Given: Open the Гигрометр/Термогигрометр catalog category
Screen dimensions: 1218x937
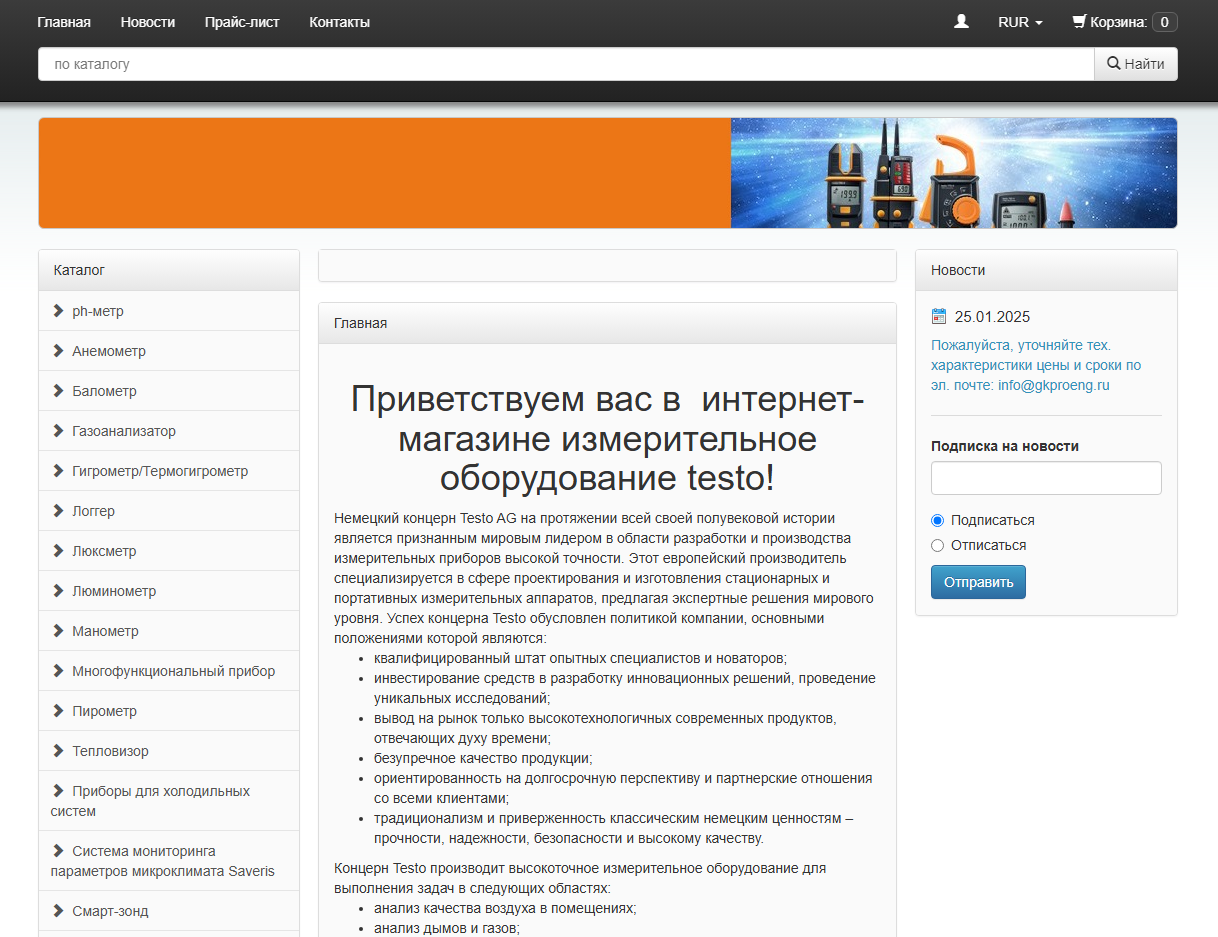Looking at the screenshot, I should click(169, 471).
